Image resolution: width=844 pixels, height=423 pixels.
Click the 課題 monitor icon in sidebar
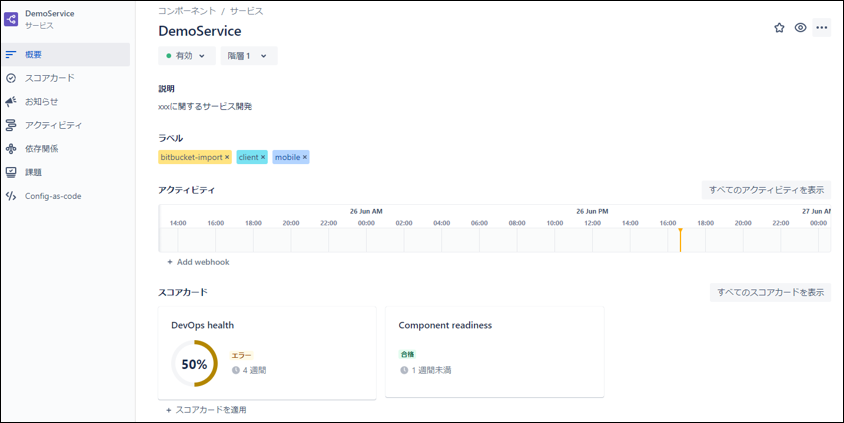(x=11, y=173)
